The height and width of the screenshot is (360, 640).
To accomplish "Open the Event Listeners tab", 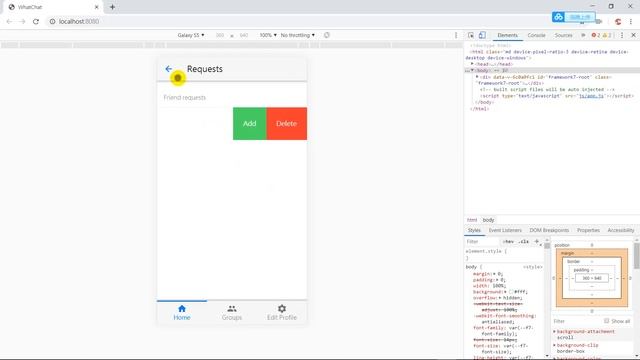I will click(x=505, y=230).
